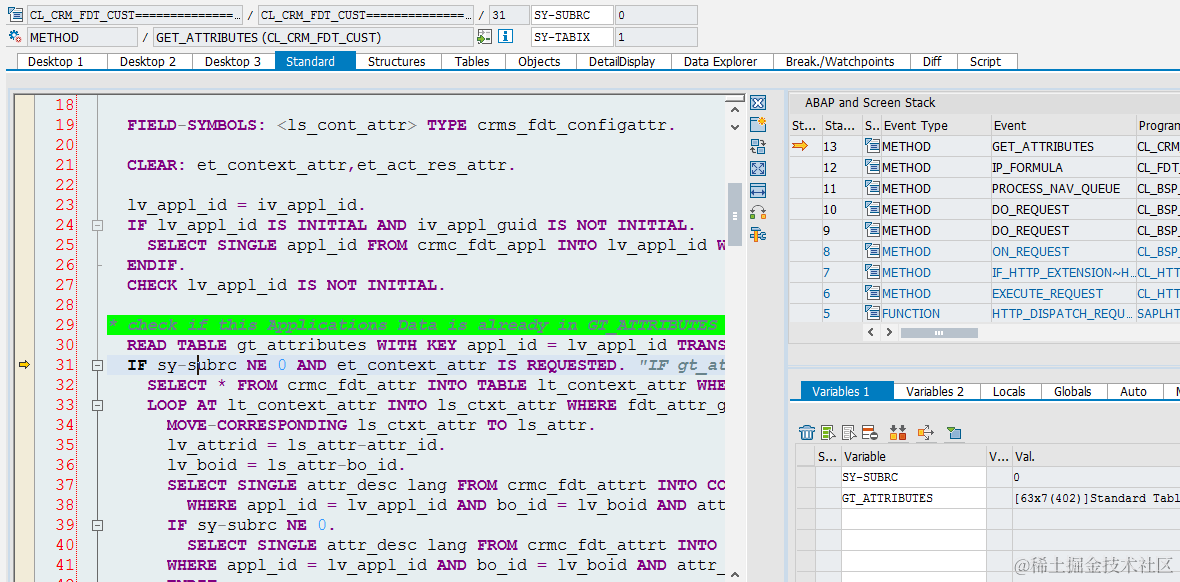The image size is (1180, 582).
Task: Close the source code tool with X icon
Action: [758, 103]
